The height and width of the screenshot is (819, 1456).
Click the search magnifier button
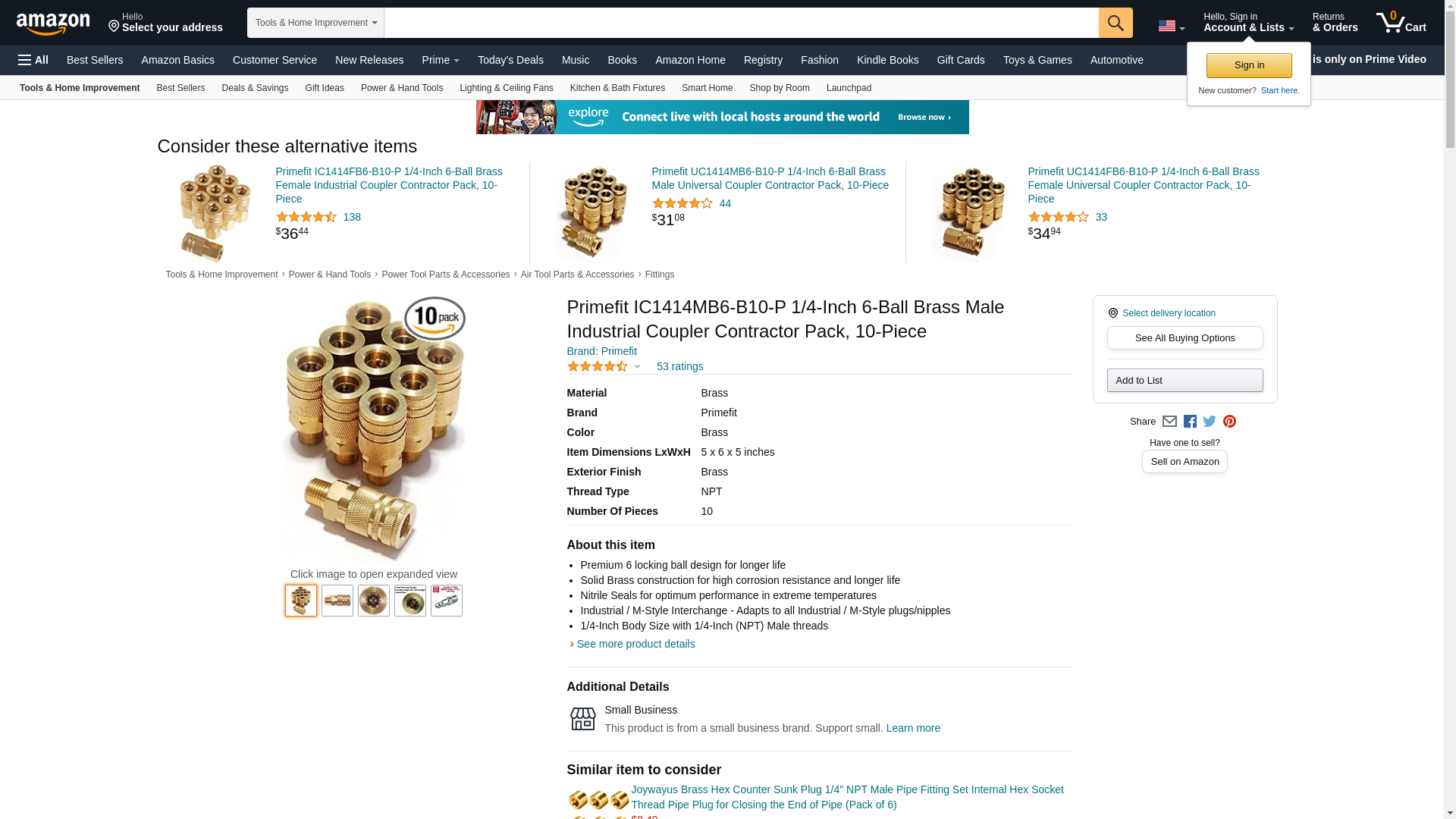[x=1115, y=23]
